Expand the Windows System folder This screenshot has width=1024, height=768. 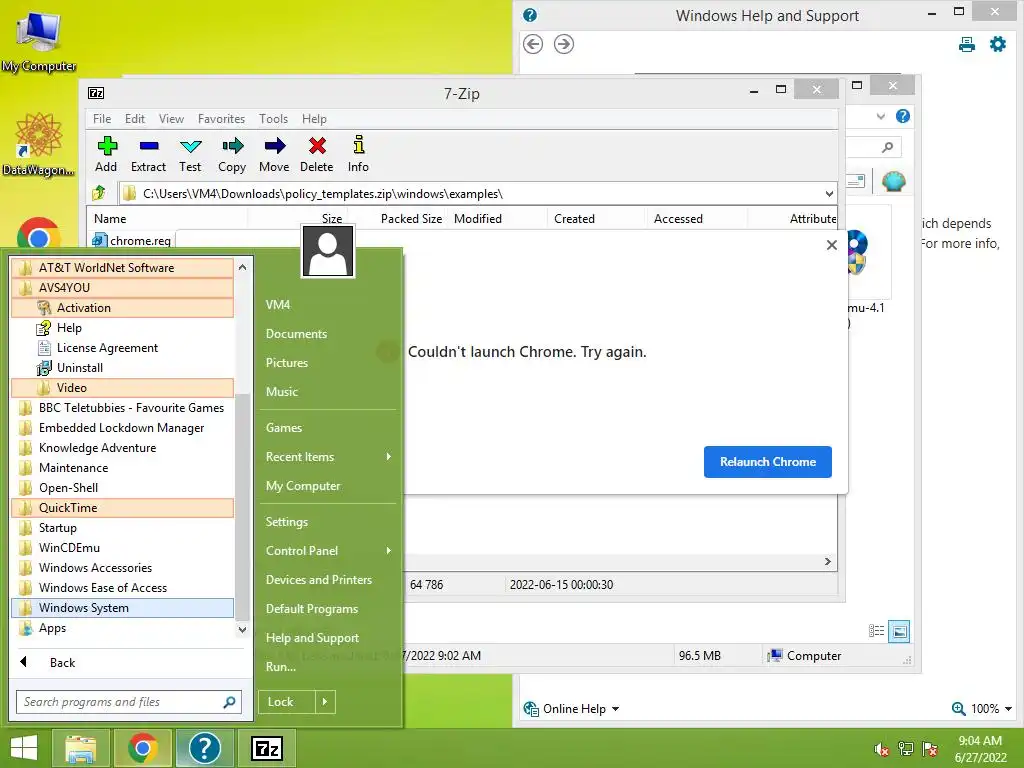122,608
